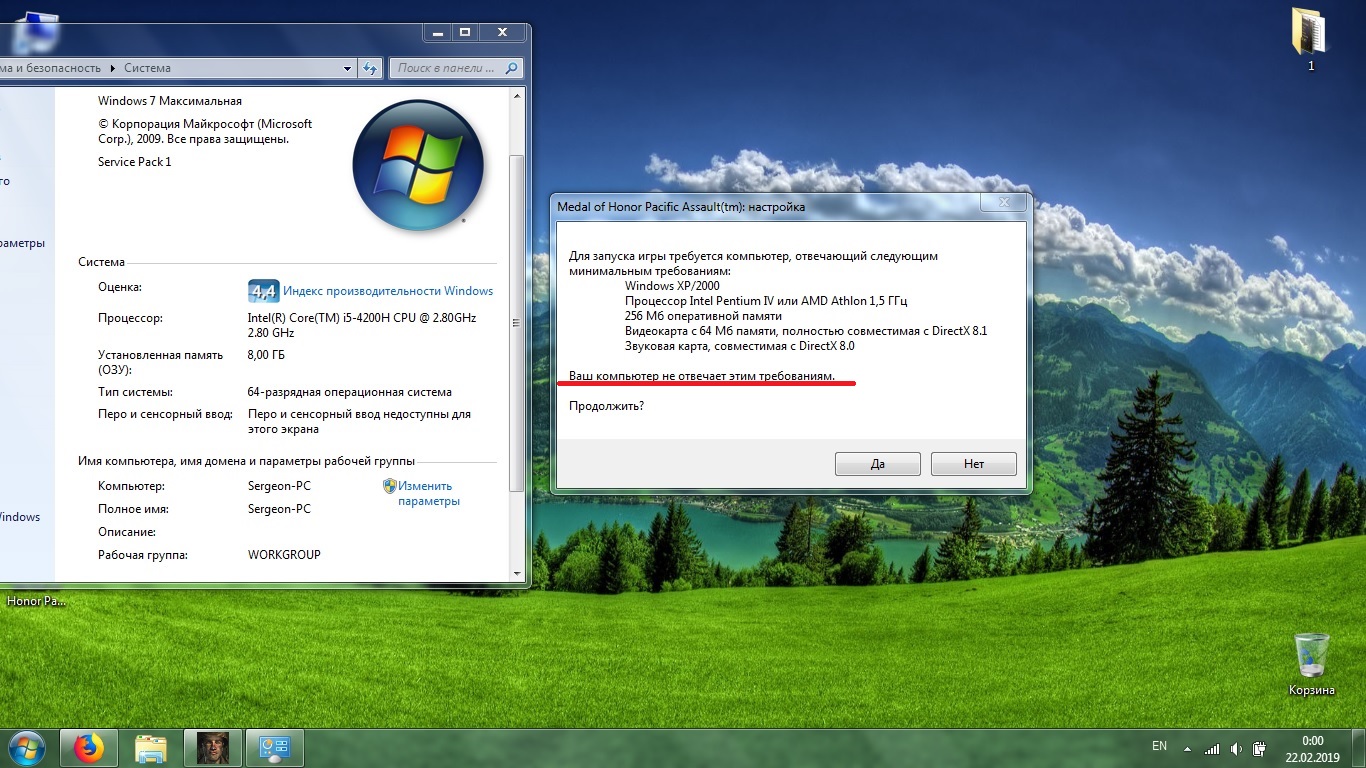Click the shield icon beside Изменить параметры
This screenshot has height=768, width=1366.
click(x=390, y=486)
